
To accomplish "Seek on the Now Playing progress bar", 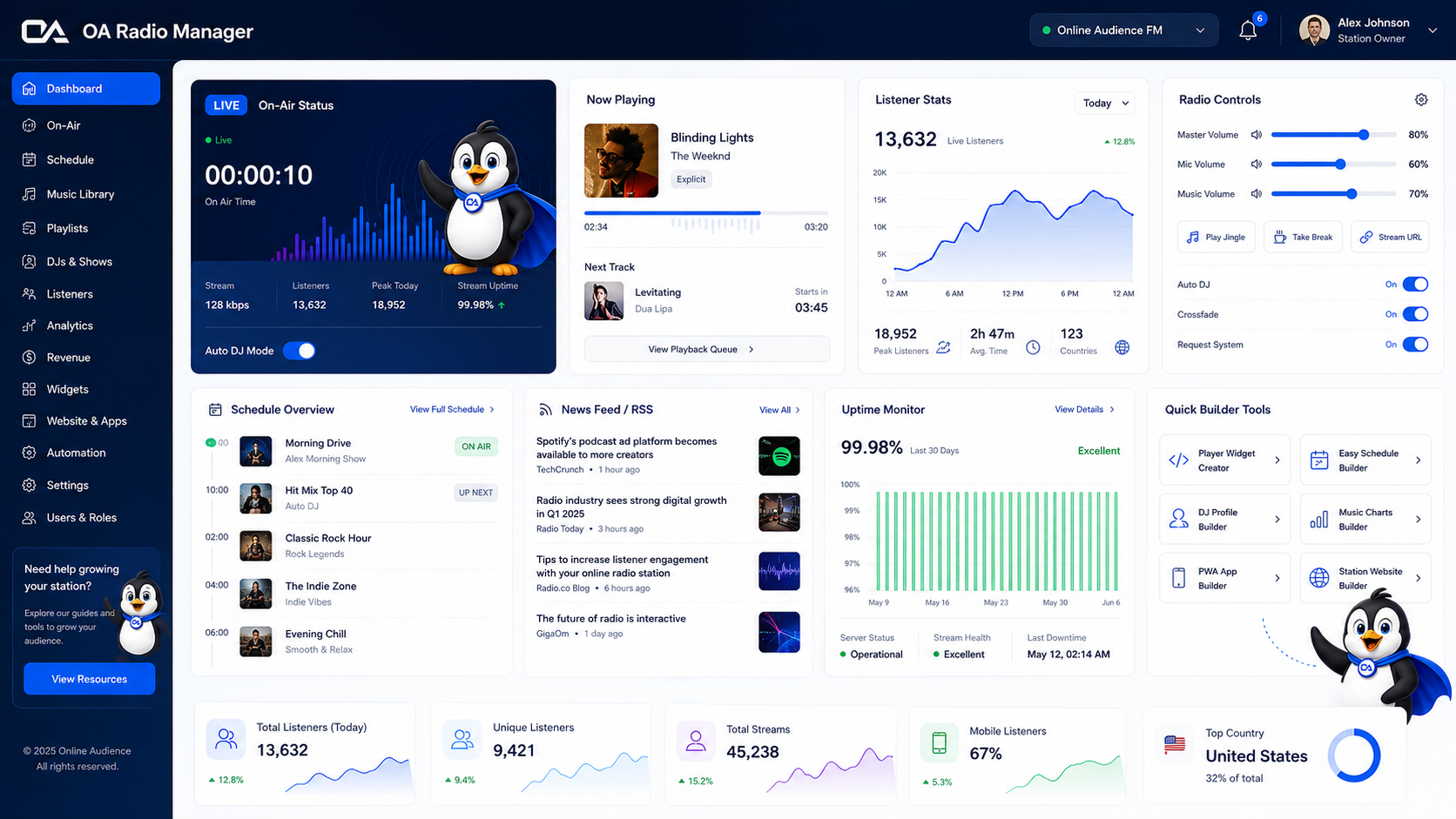I will click(x=706, y=212).
